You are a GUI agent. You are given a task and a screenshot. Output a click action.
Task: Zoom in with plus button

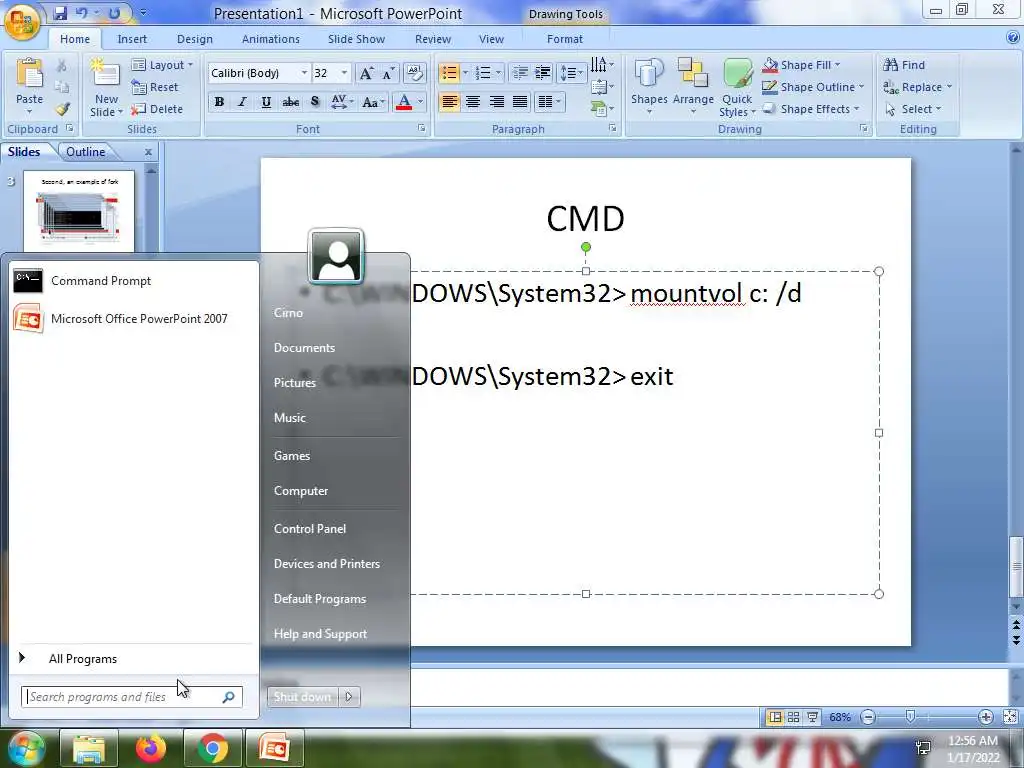click(985, 717)
